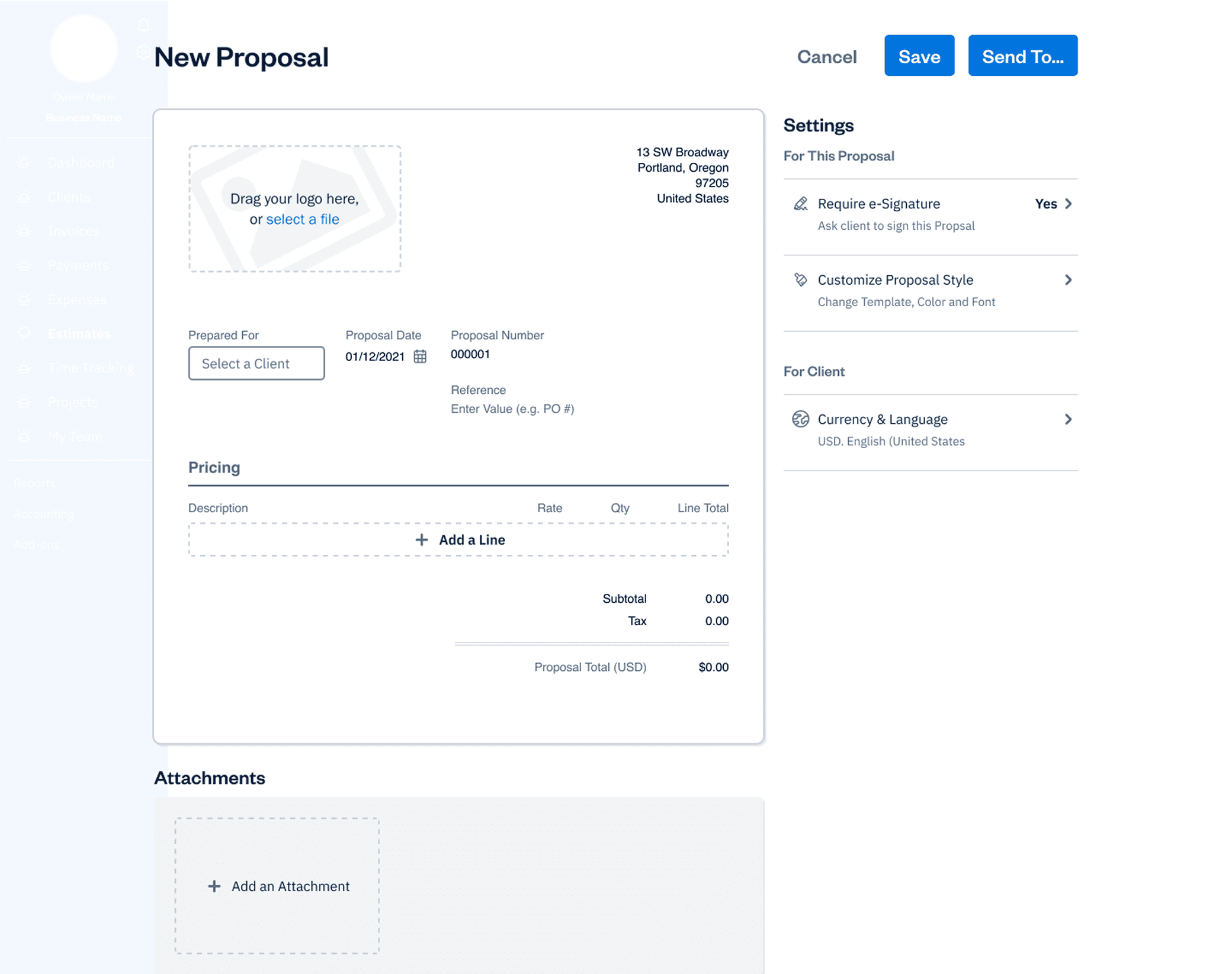This screenshot has width=1232, height=974.
Task: Click the e-Signature pen icon
Action: pyautogui.click(x=800, y=204)
